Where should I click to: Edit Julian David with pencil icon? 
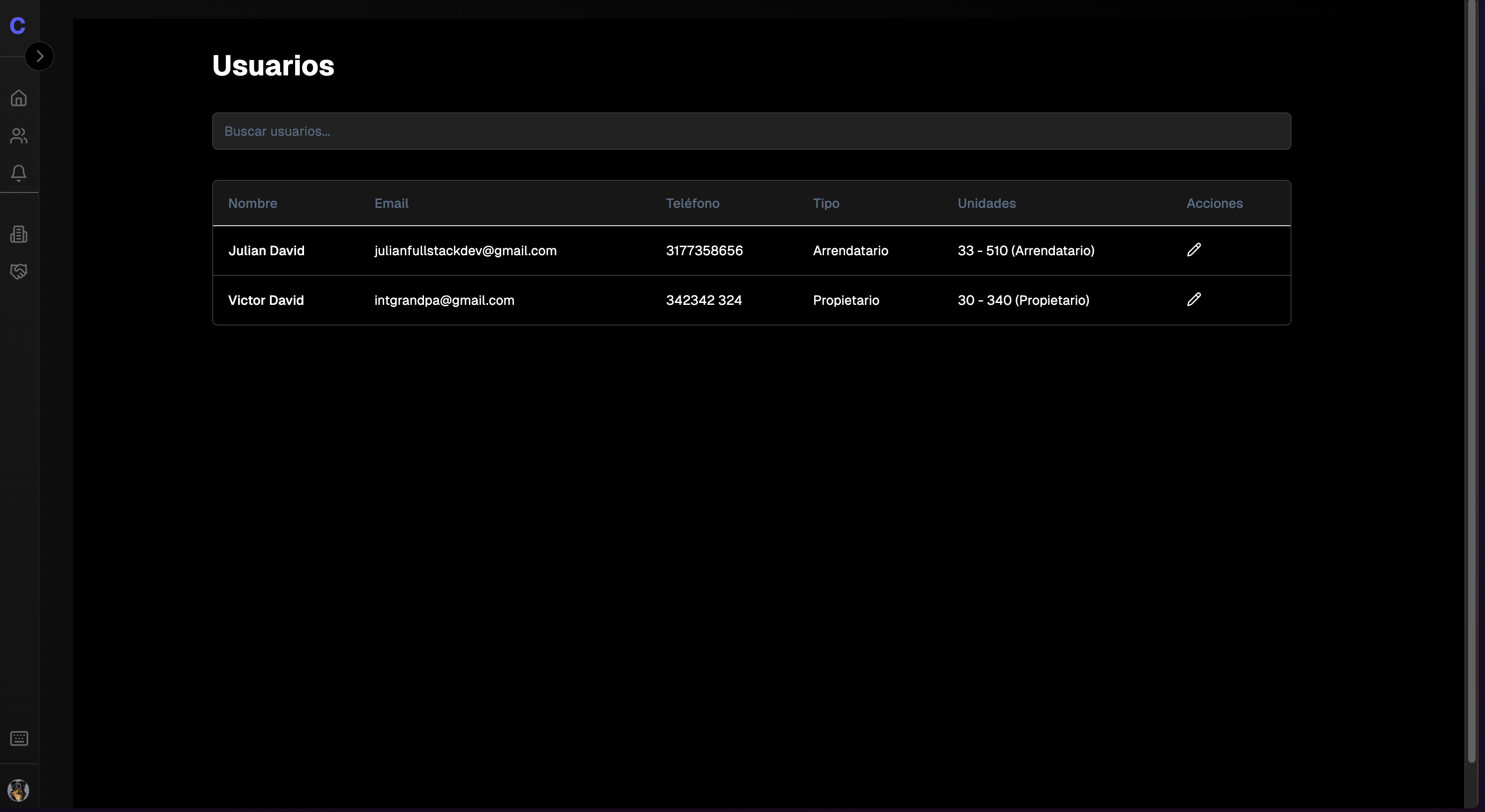tap(1194, 250)
